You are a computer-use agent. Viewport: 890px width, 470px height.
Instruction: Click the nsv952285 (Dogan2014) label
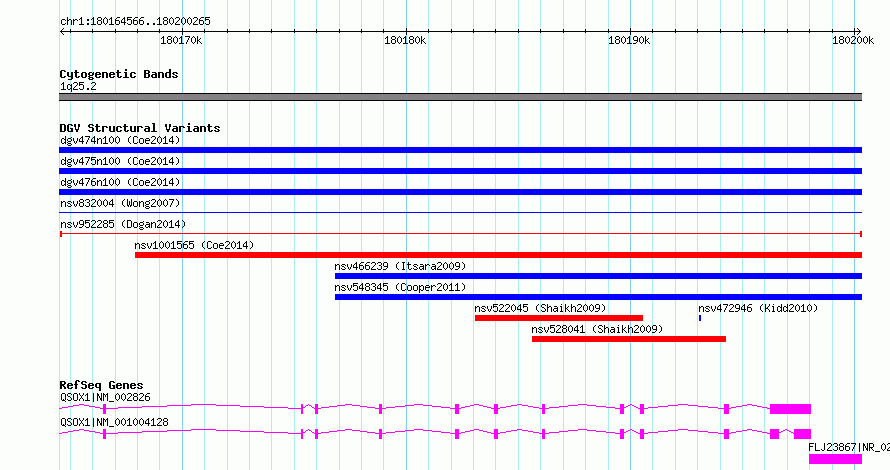[x=123, y=224]
